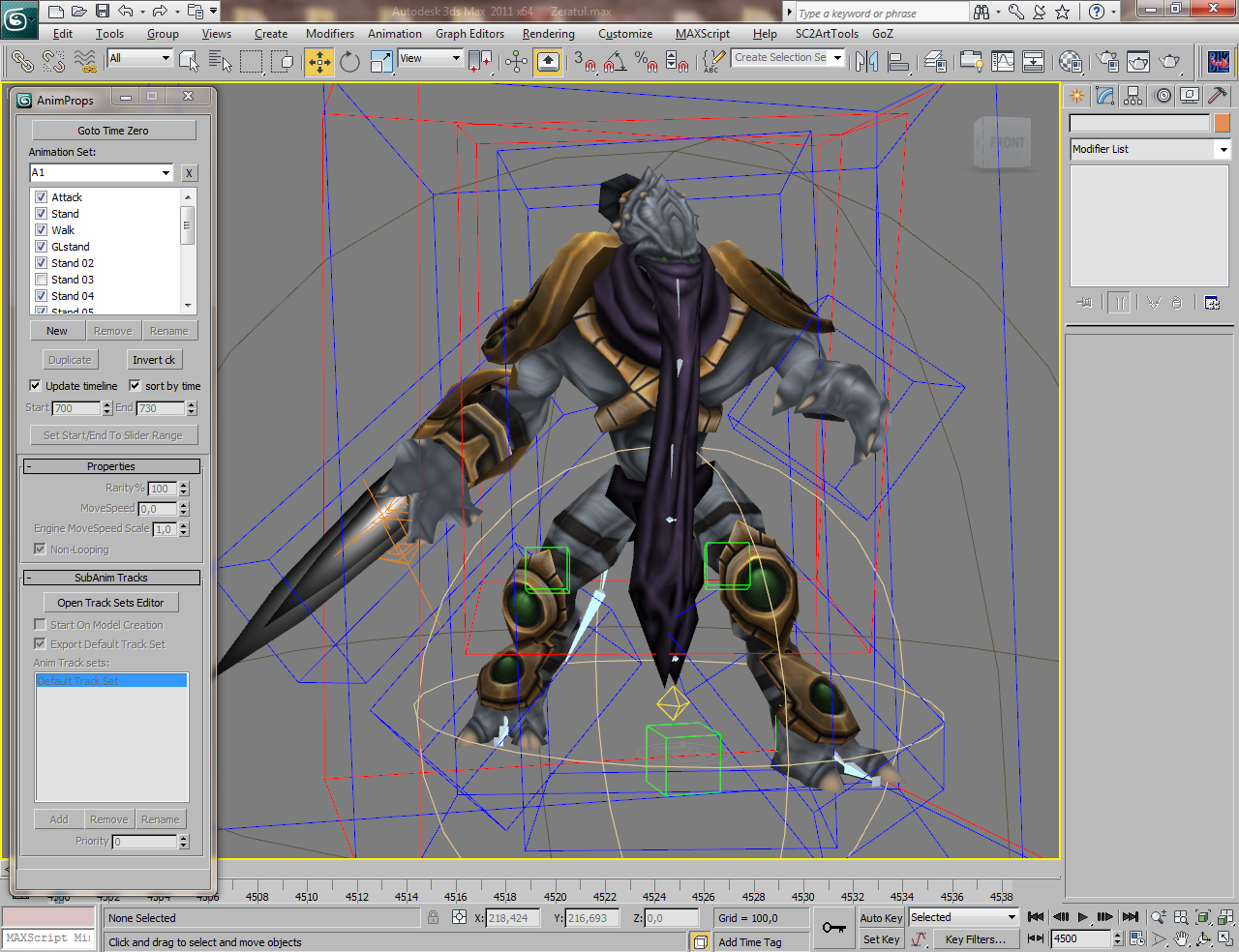Viewport: 1239px width, 952px height.
Task: Open the Animation Set A1 dropdown
Action: click(166, 173)
